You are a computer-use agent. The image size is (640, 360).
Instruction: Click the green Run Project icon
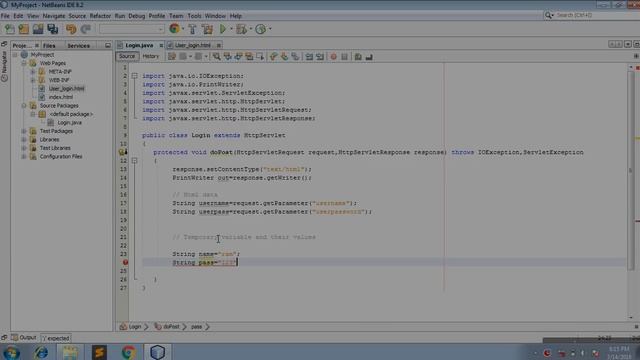[x=223, y=29]
